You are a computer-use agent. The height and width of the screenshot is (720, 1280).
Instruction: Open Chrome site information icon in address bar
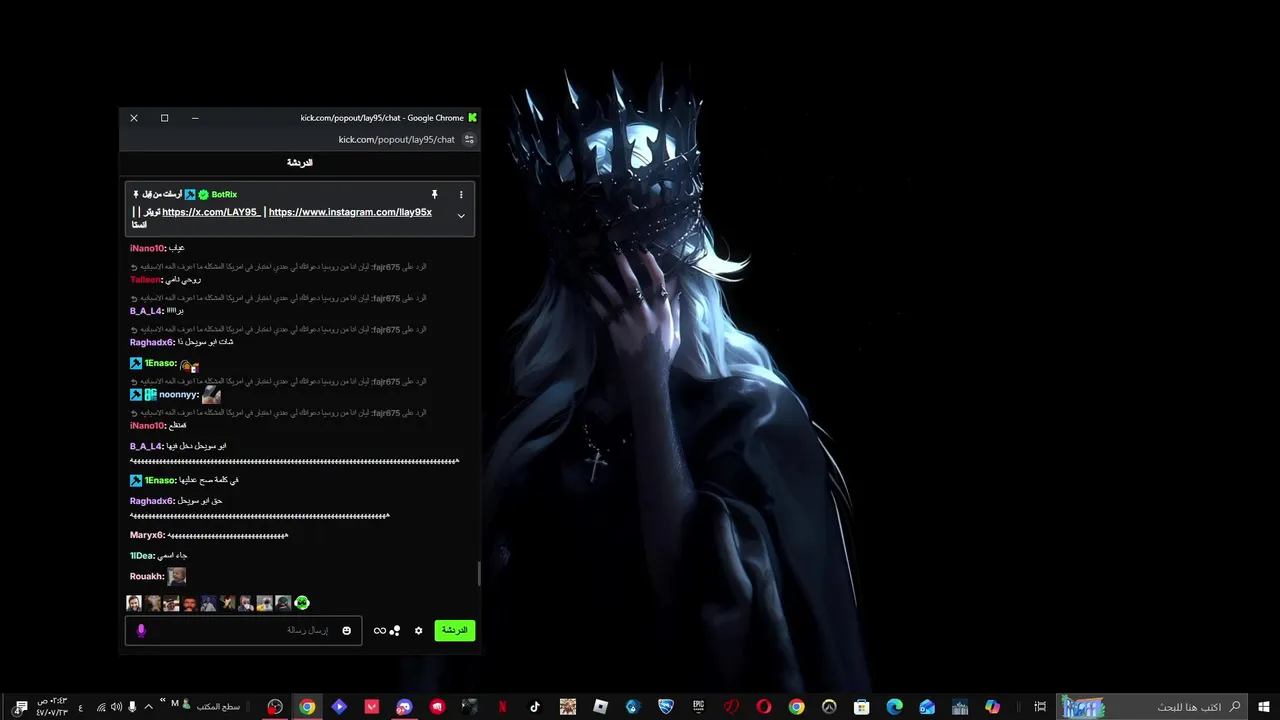(469, 139)
